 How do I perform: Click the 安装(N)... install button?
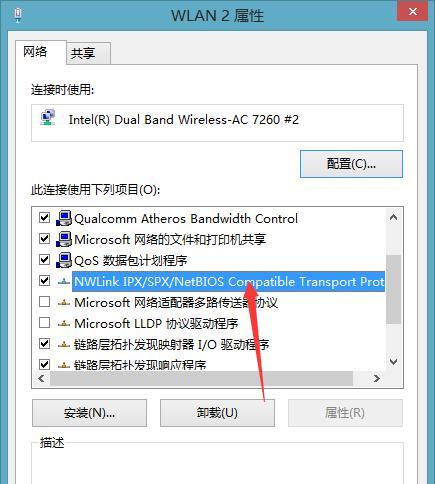pyautogui.click(x=89, y=413)
